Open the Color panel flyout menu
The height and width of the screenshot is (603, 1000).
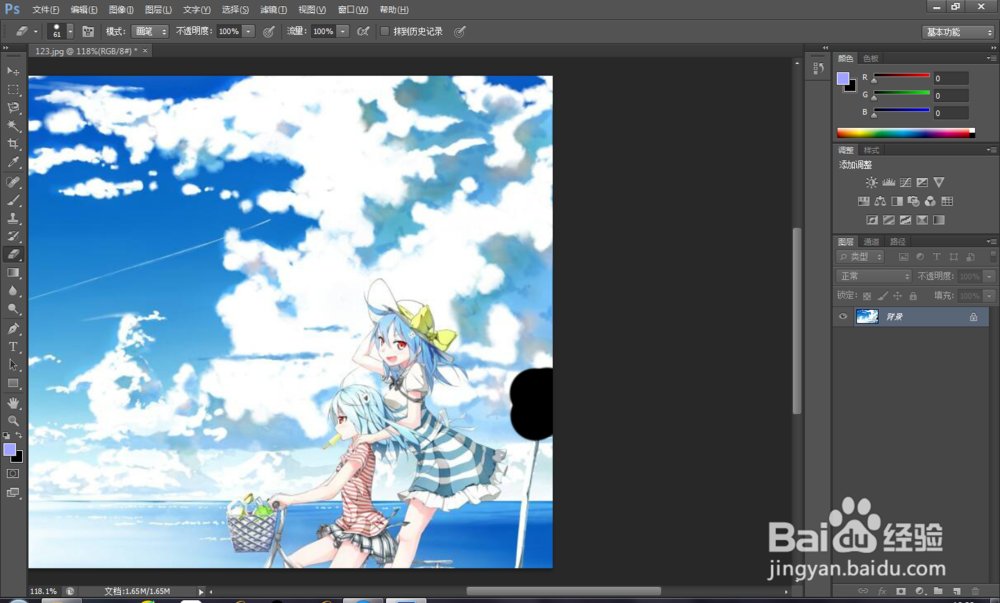[x=992, y=58]
